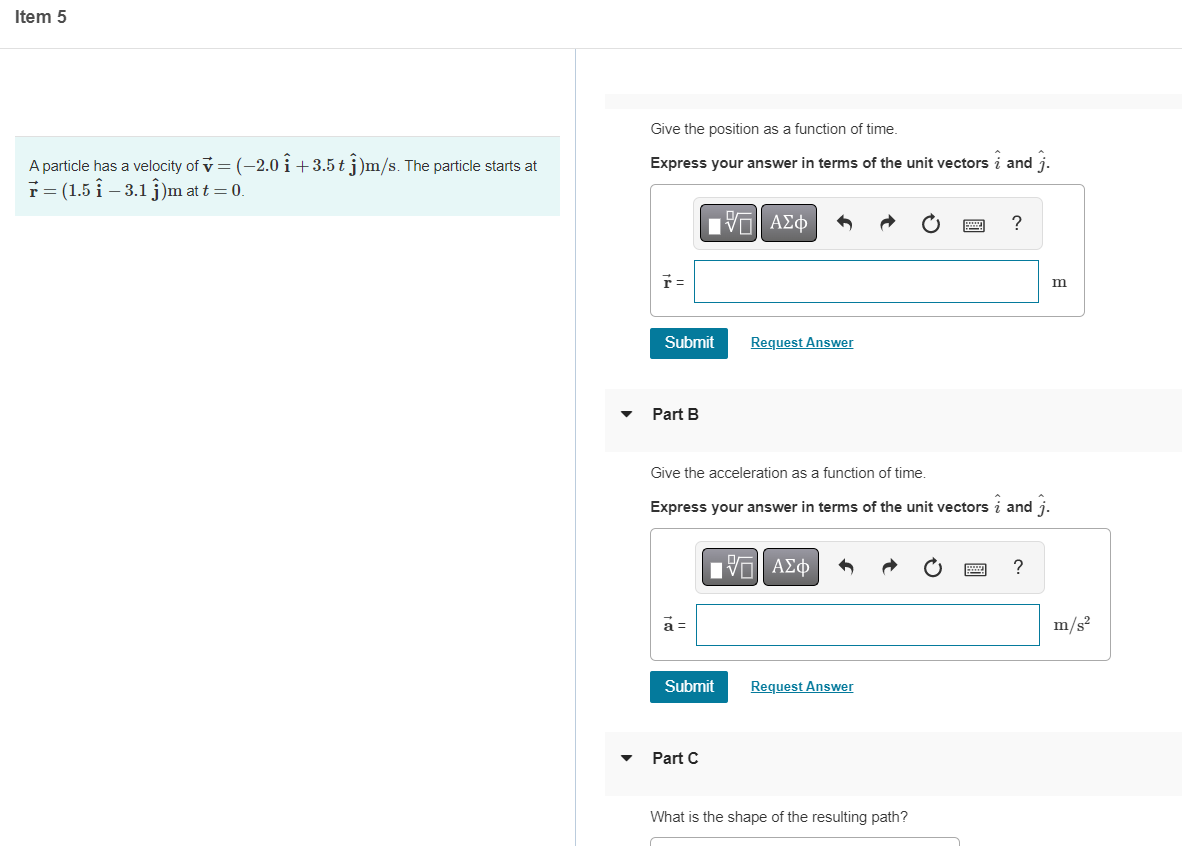
Task: Open the keyboard input helper for Part B
Action: point(975,567)
